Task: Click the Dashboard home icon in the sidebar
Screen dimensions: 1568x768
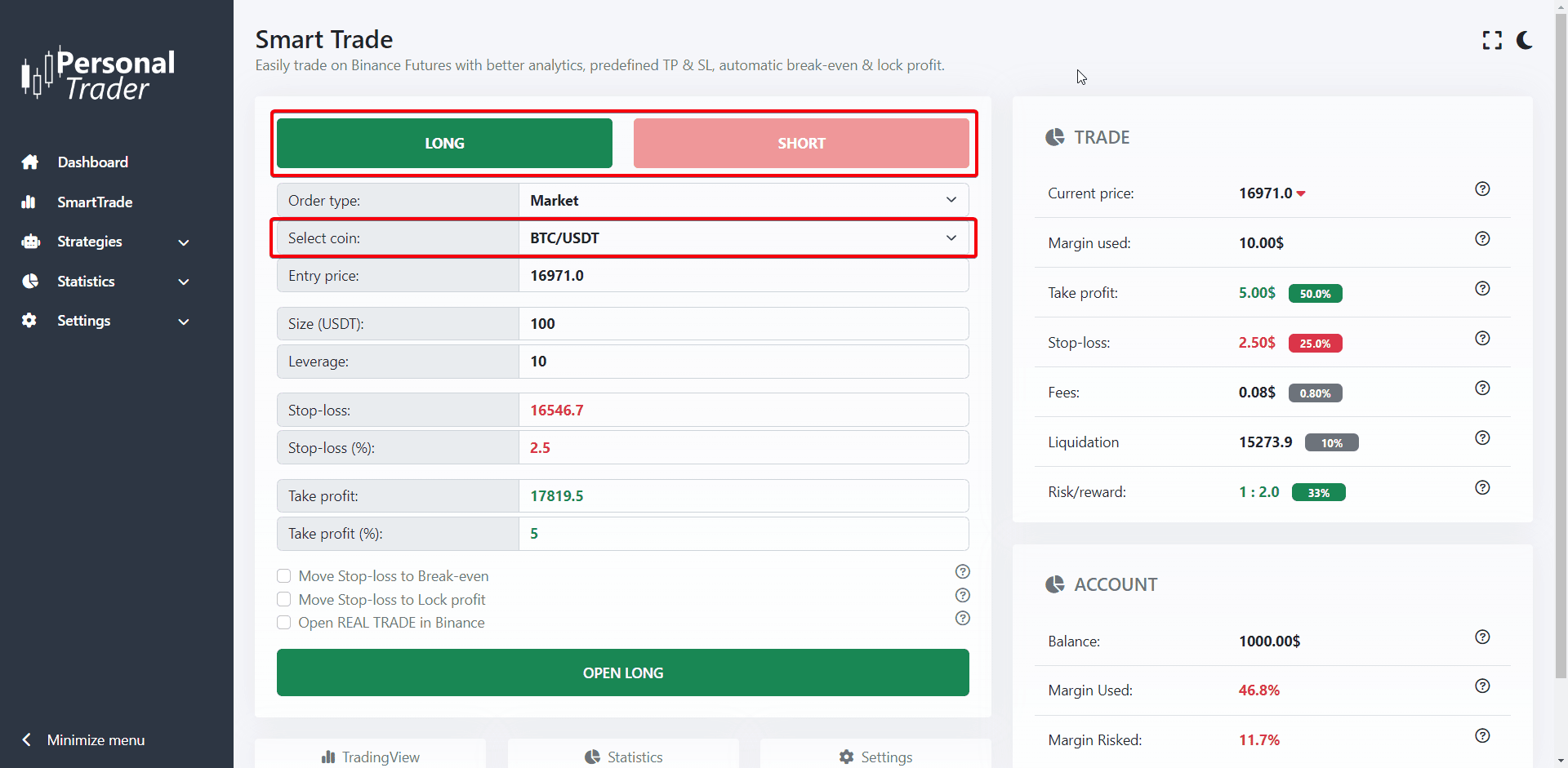Action: coord(30,162)
